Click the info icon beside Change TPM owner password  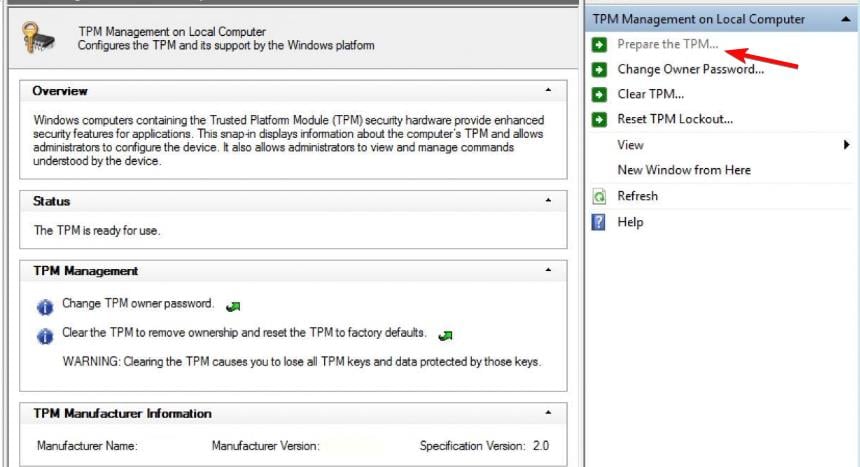coord(45,307)
